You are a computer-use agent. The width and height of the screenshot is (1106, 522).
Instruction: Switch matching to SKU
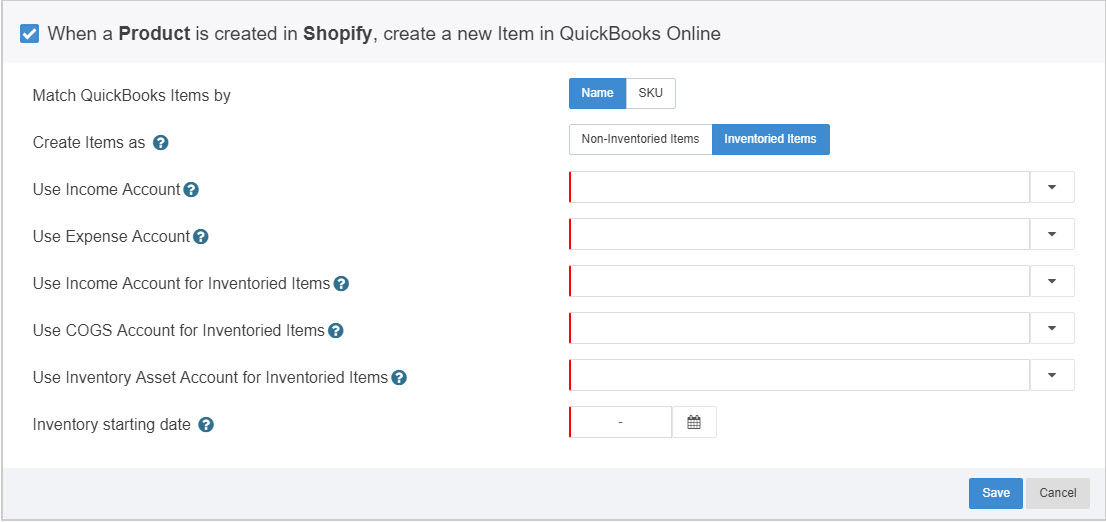click(x=650, y=93)
